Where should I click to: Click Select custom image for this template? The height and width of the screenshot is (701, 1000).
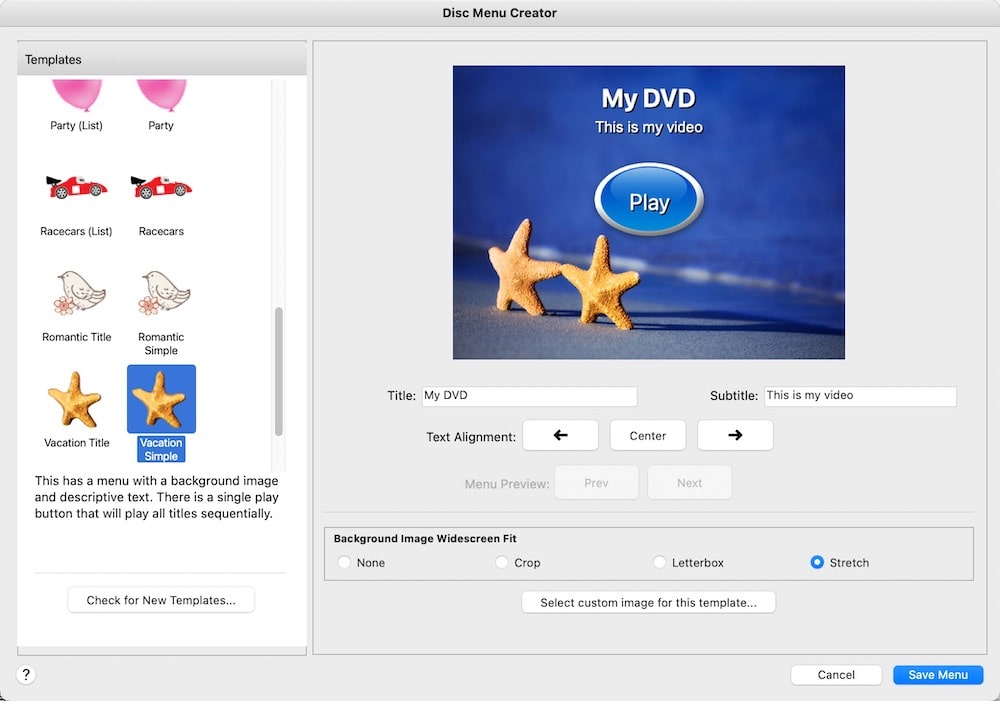pyautogui.click(x=649, y=602)
